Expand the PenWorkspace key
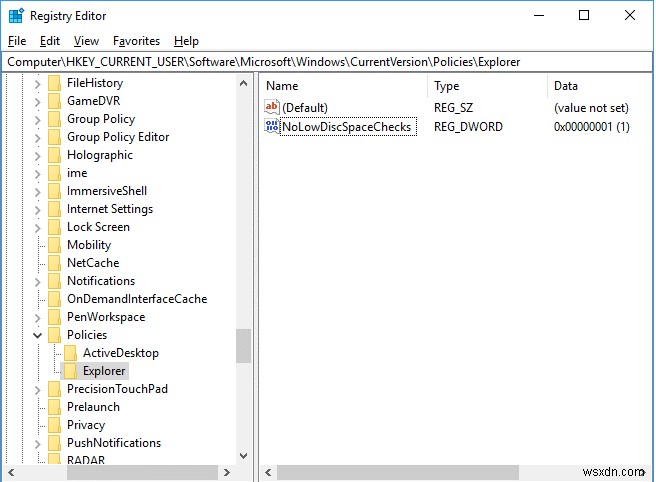The height and width of the screenshot is (482, 656). (38, 318)
